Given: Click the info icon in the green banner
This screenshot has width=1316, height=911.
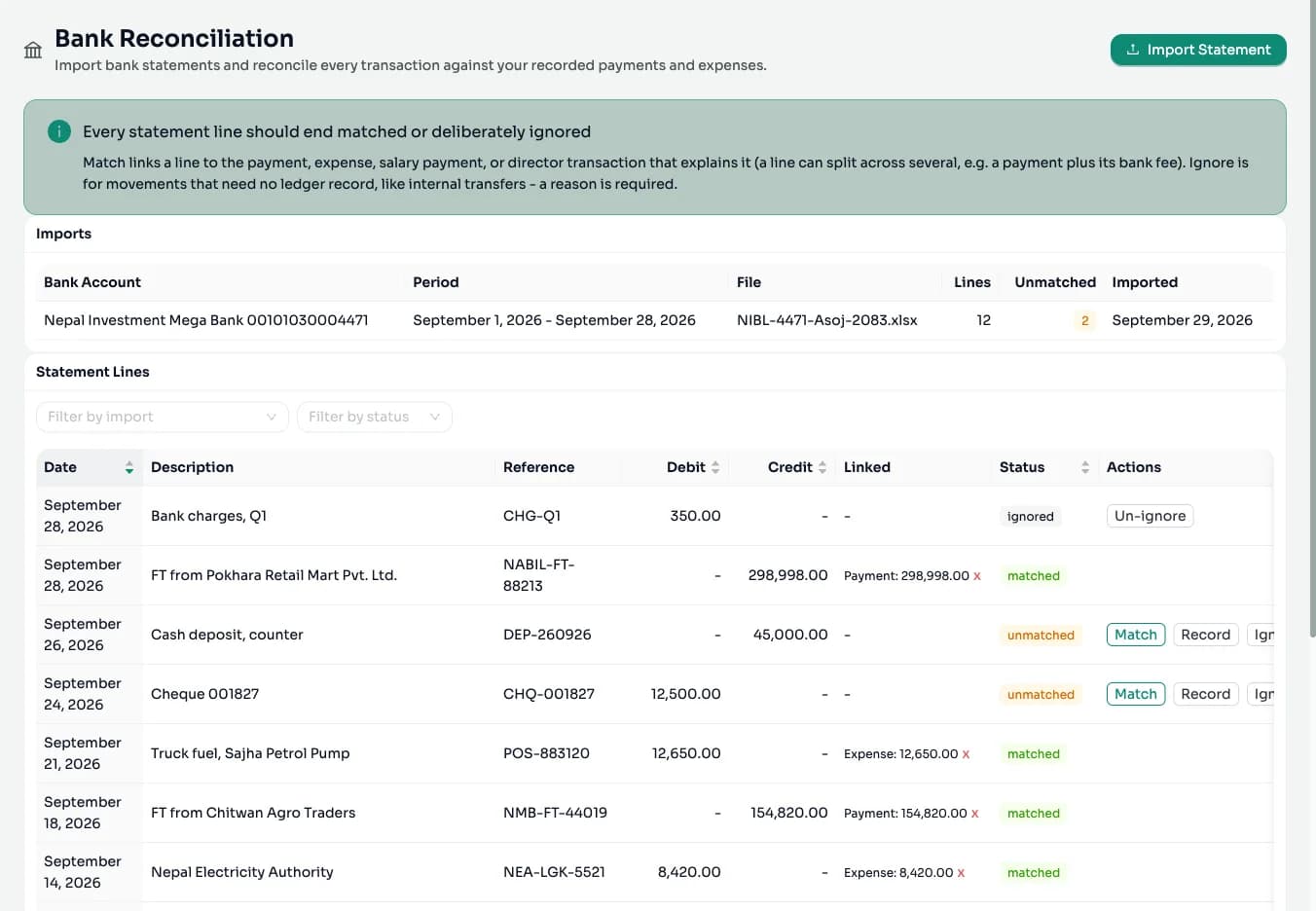Looking at the screenshot, I should pos(59,131).
